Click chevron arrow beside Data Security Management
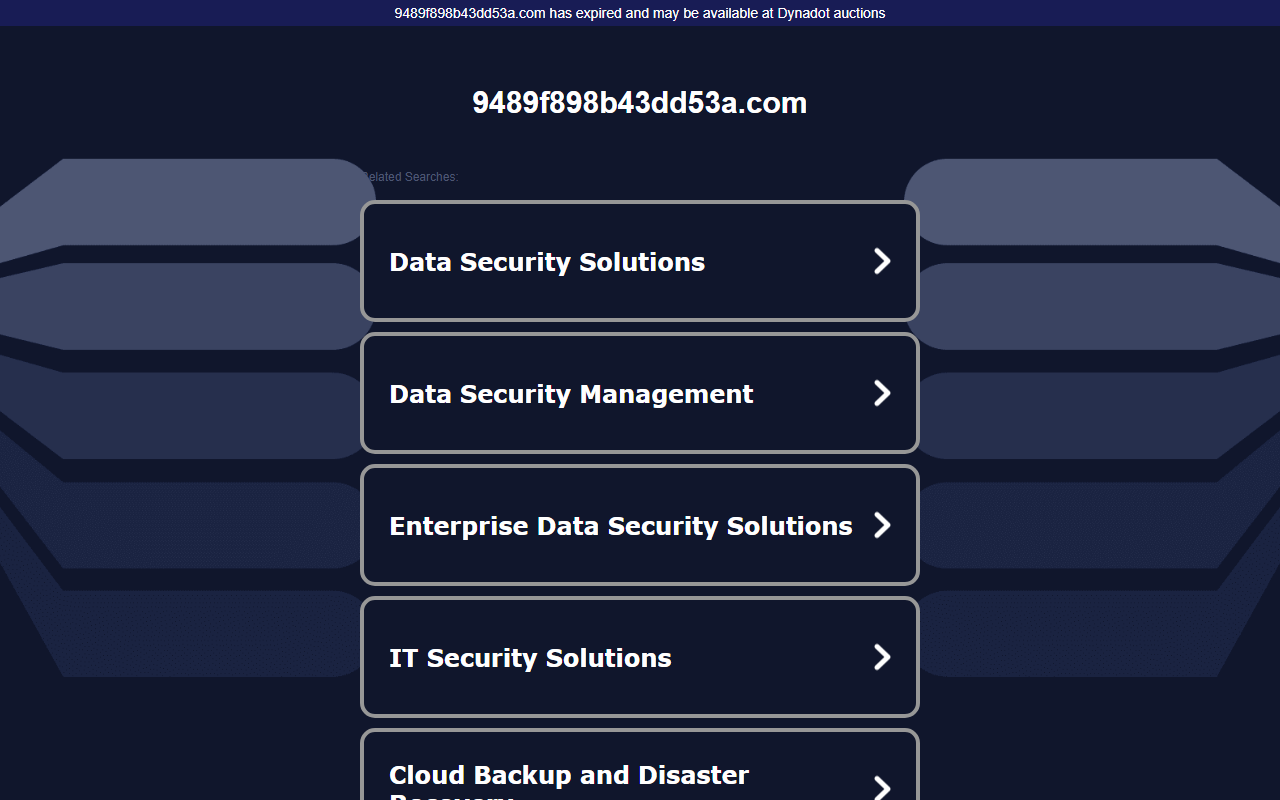Image resolution: width=1280 pixels, height=800 pixels. 882,393
